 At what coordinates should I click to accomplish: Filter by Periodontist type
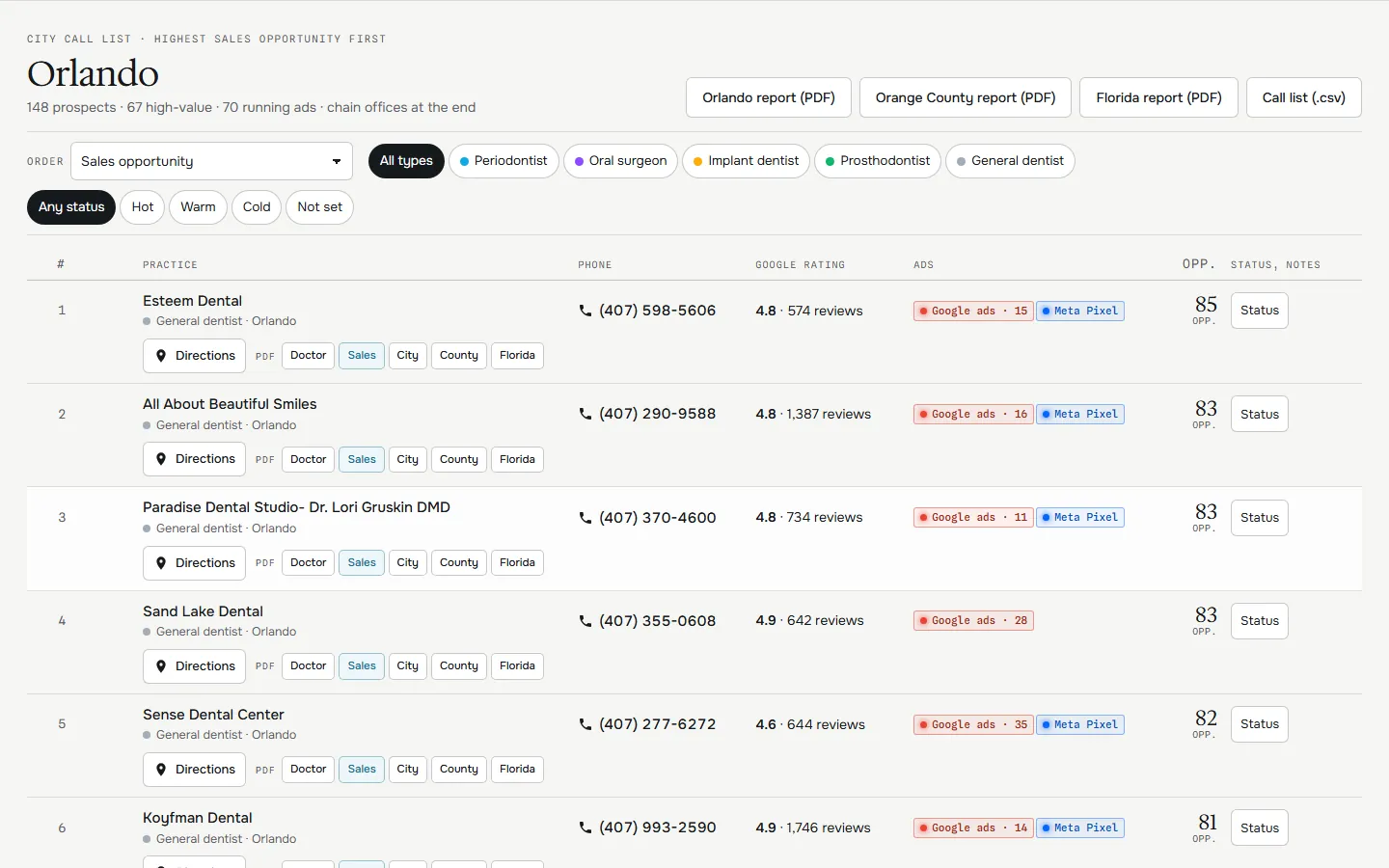504,161
